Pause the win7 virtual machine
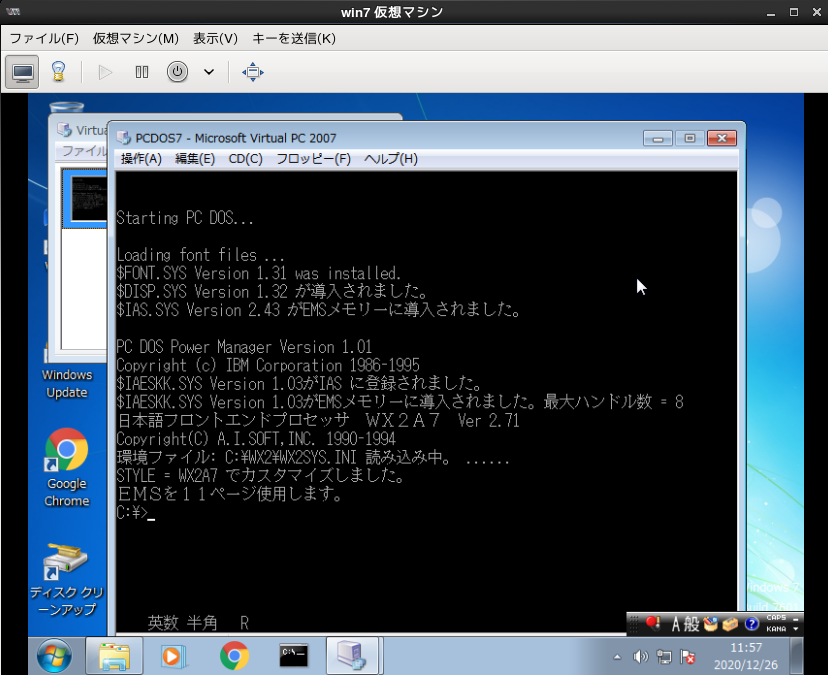 [142, 72]
